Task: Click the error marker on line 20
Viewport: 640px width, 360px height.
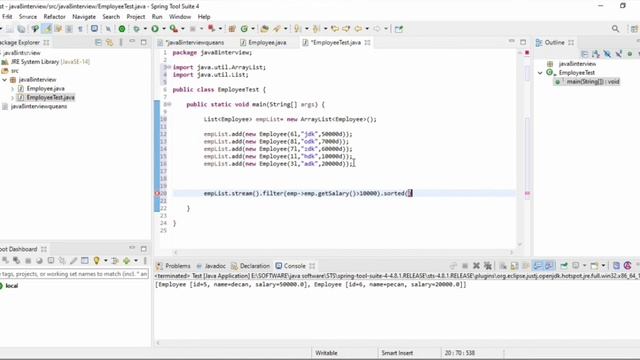Action: tap(157, 193)
